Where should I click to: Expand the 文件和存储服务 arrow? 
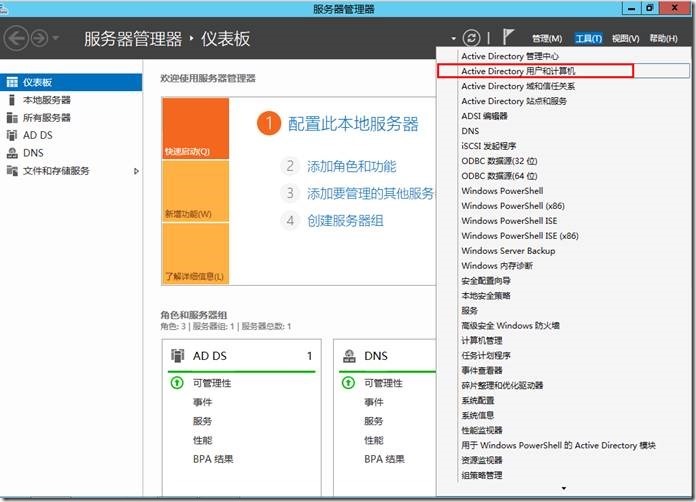click(x=136, y=171)
